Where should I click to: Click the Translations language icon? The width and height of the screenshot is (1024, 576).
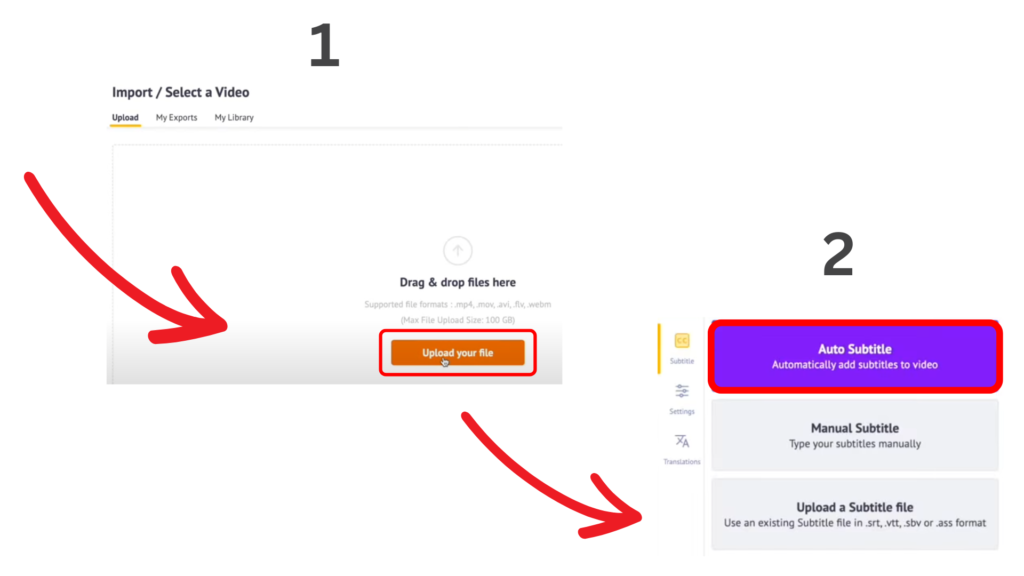[681, 441]
